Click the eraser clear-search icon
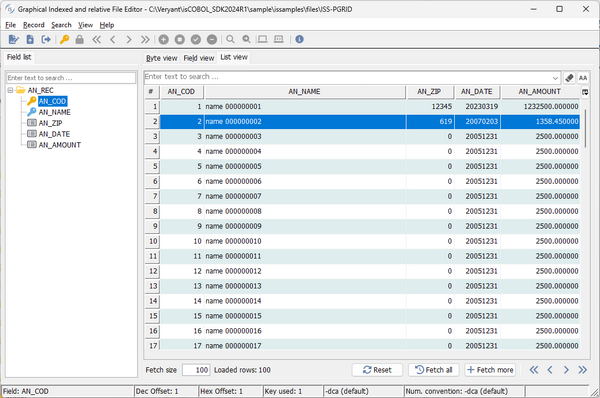 (569, 78)
